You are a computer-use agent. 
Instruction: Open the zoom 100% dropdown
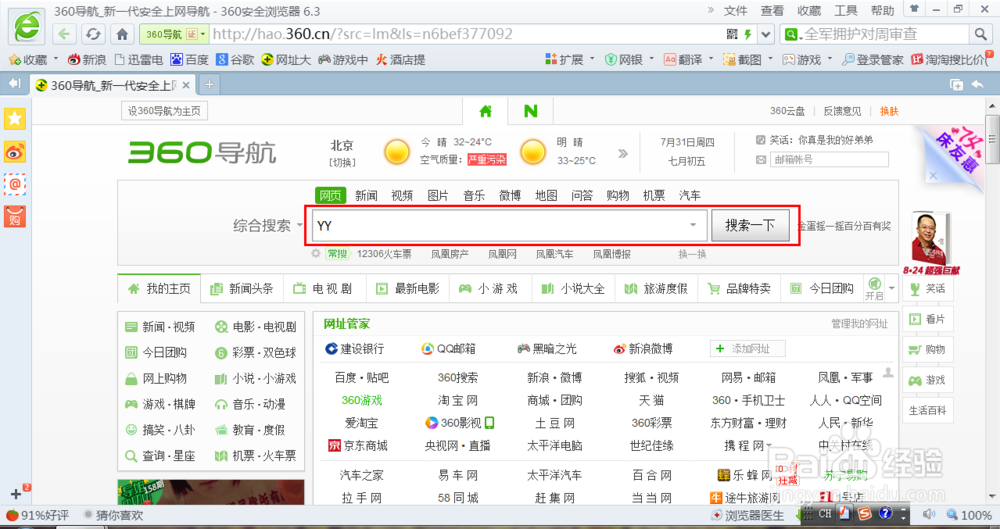pyautogui.click(x=969, y=514)
